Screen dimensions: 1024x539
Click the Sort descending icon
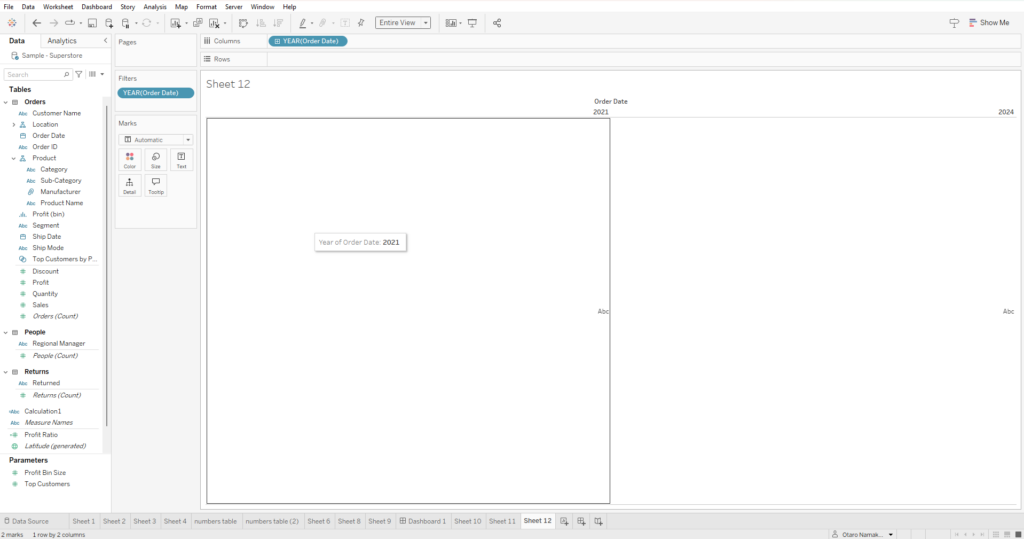coord(278,23)
